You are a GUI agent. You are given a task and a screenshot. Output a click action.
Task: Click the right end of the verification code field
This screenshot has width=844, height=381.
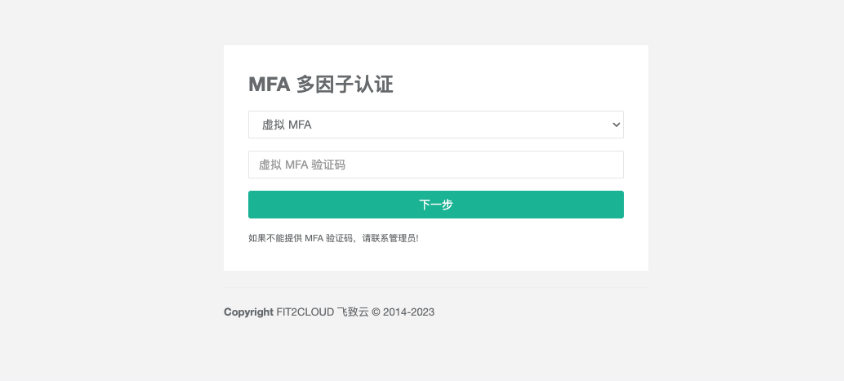tap(614, 165)
